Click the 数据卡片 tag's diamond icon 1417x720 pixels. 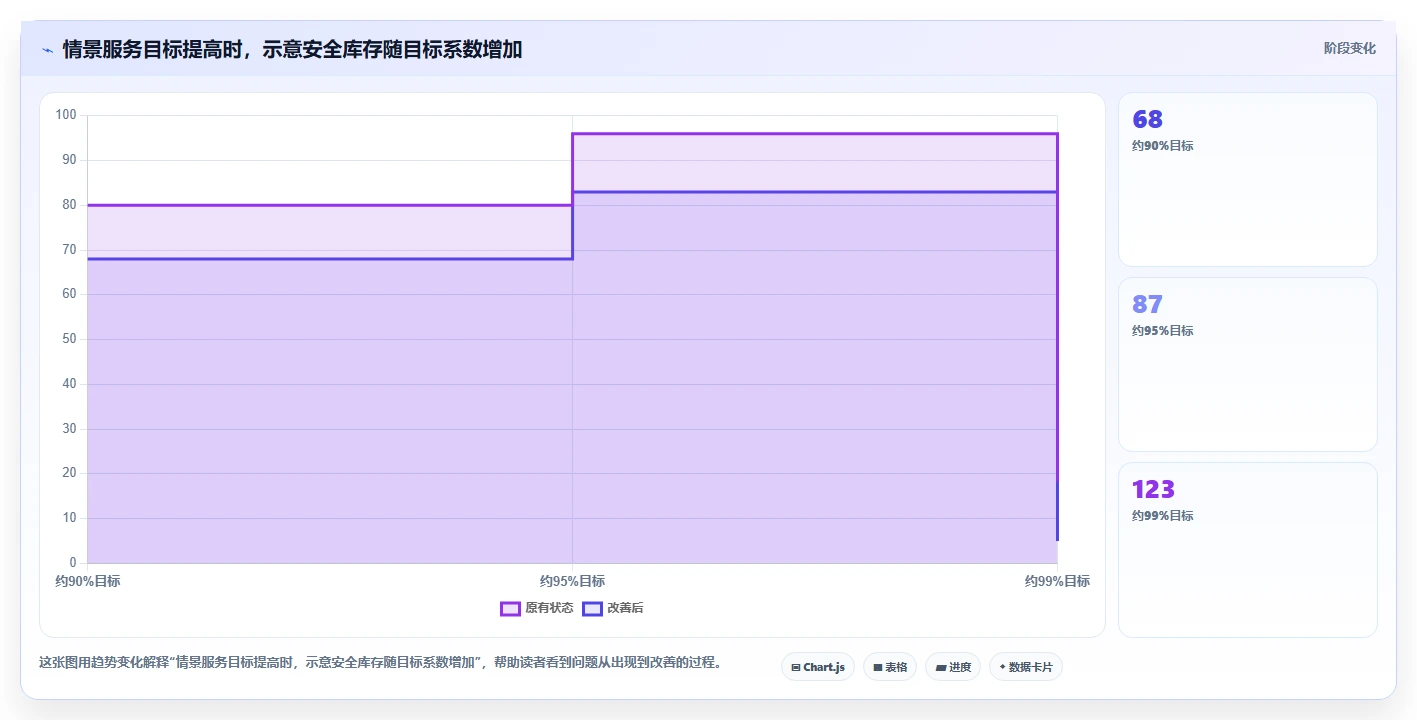1002,666
